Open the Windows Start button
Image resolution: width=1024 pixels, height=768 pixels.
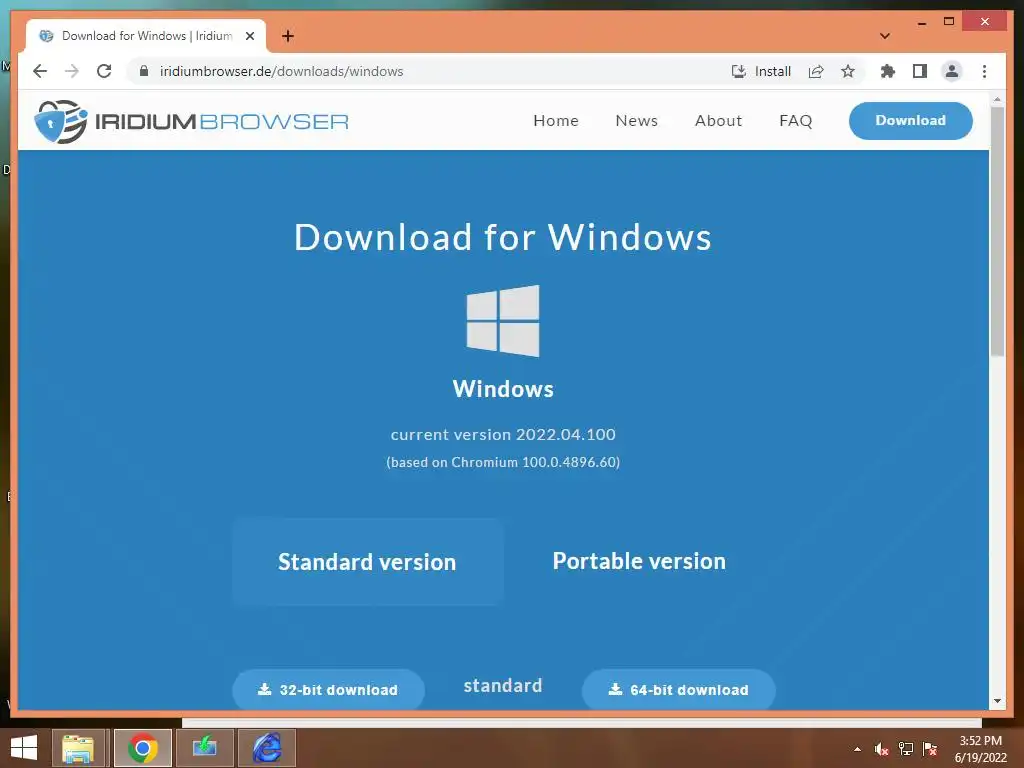24,748
